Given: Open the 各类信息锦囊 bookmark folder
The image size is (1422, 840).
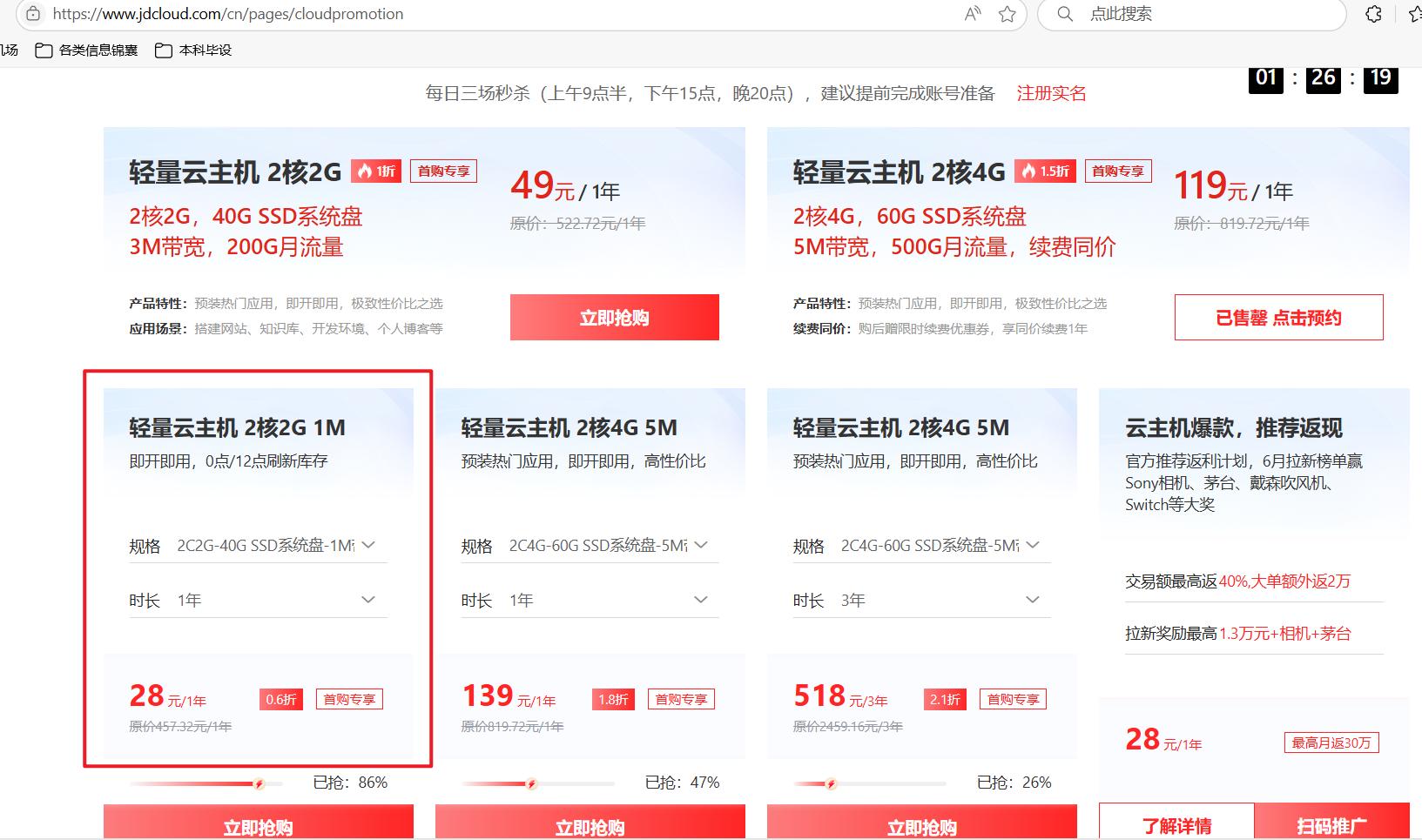Looking at the screenshot, I should (87, 50).
